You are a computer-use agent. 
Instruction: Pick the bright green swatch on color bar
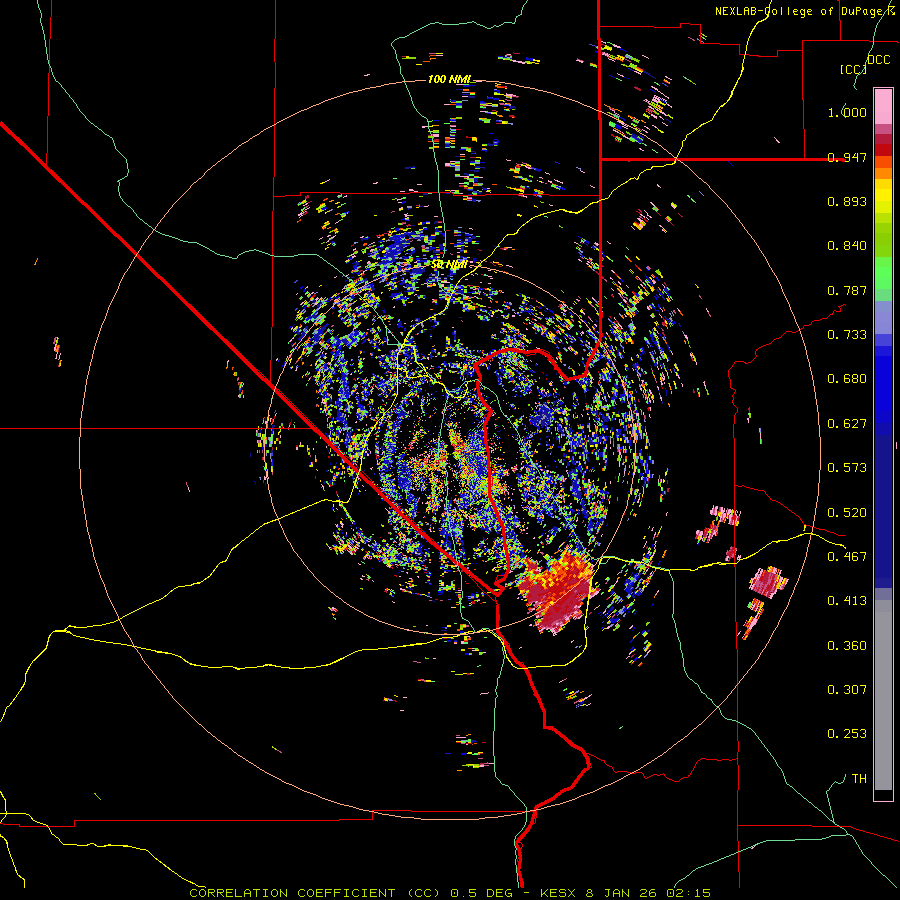883,274
